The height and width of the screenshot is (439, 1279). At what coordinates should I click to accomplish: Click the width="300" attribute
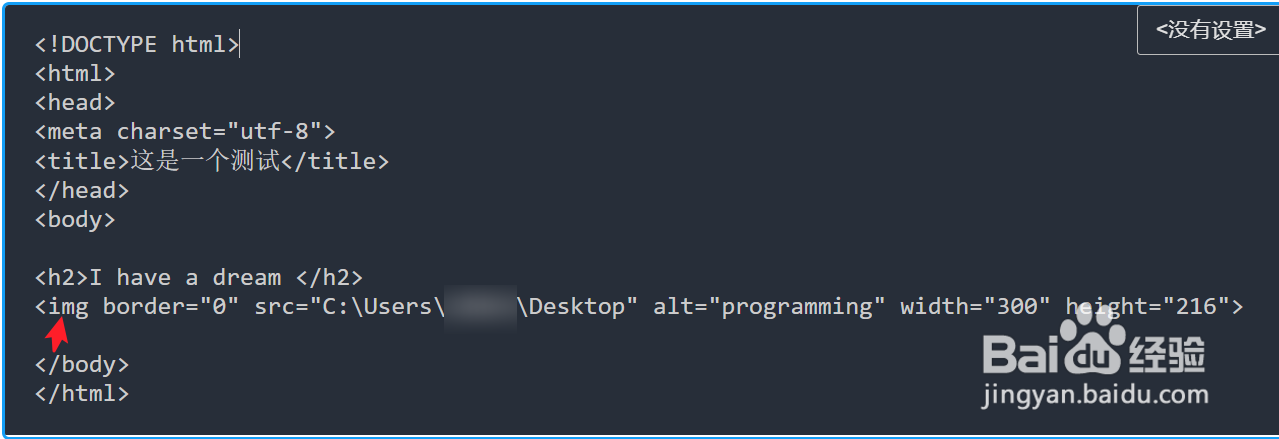975,306
